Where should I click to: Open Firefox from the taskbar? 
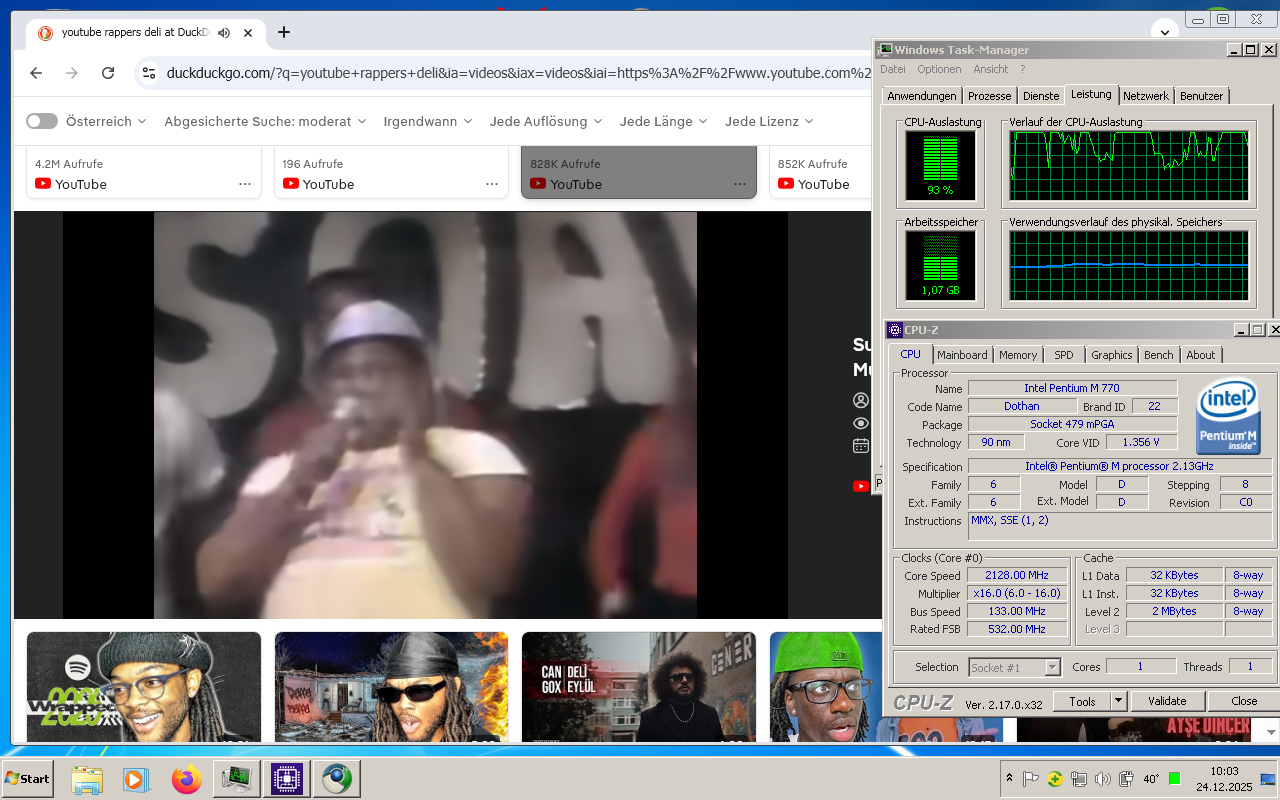click(x=186, y=779)
